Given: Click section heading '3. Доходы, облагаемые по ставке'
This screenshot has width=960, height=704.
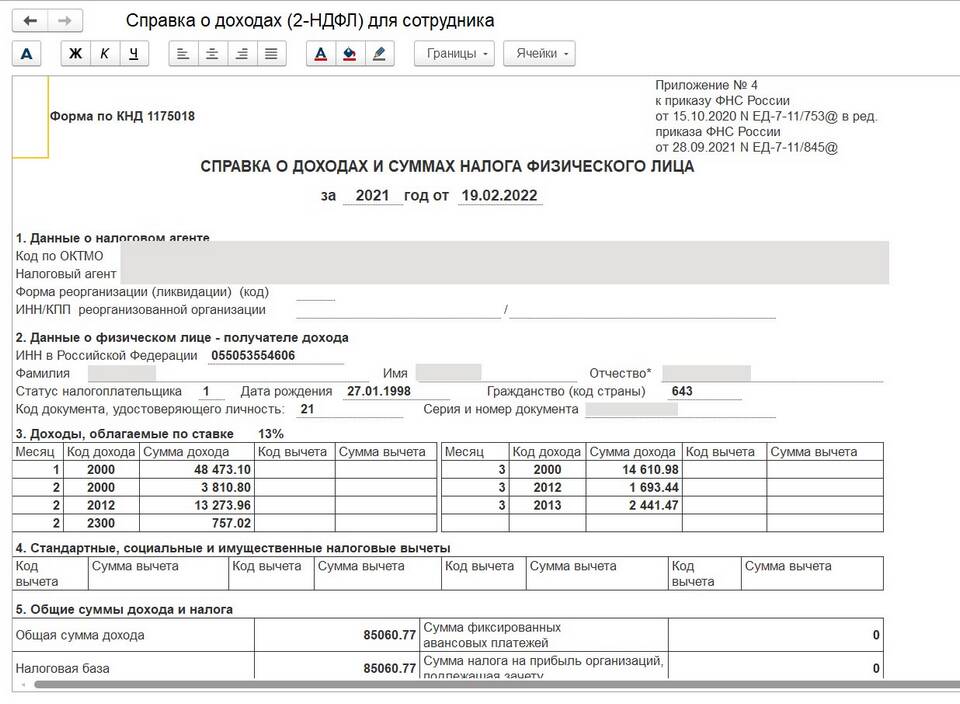Looking at the screenshot, I should tap(125, 434).
